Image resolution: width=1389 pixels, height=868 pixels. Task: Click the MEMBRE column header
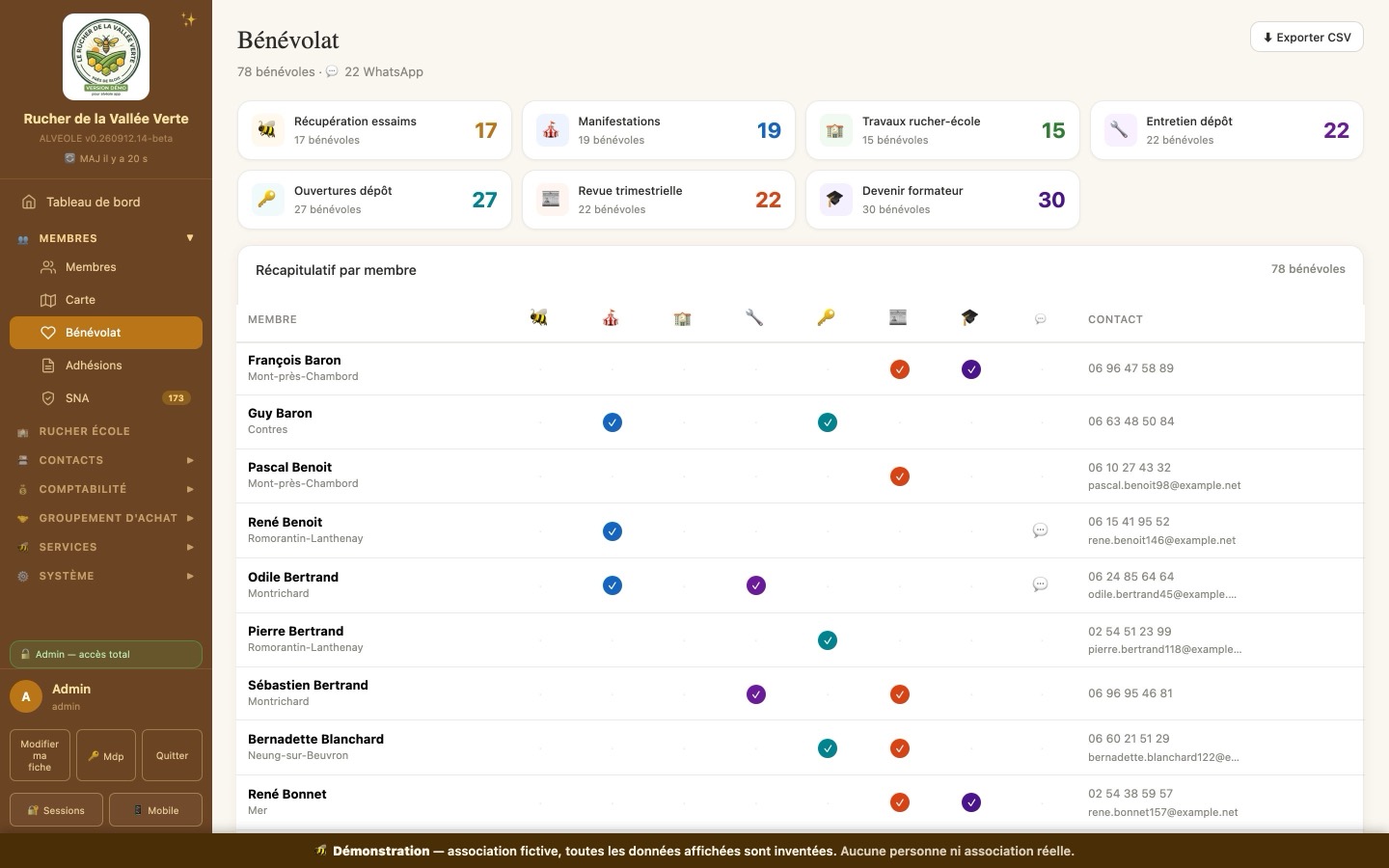272,319
